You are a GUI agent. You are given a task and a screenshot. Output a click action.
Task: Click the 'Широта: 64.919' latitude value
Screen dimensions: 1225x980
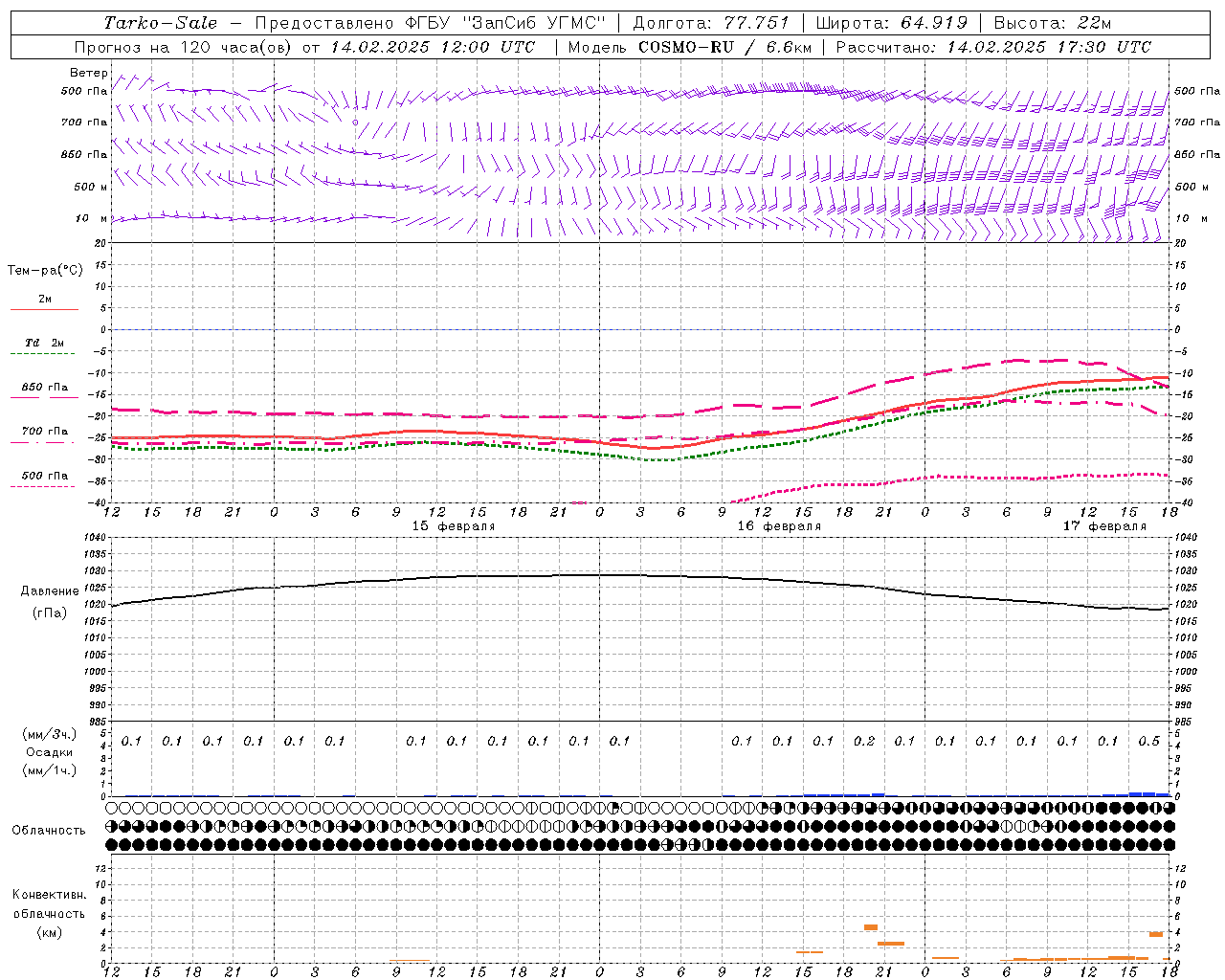pos(891,23)
